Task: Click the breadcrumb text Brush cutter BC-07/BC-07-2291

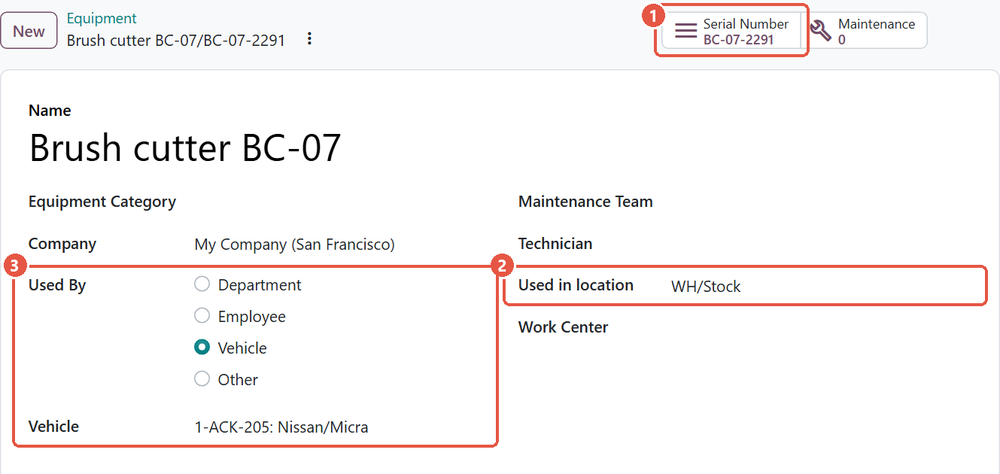Action: [x=175, y=40]
